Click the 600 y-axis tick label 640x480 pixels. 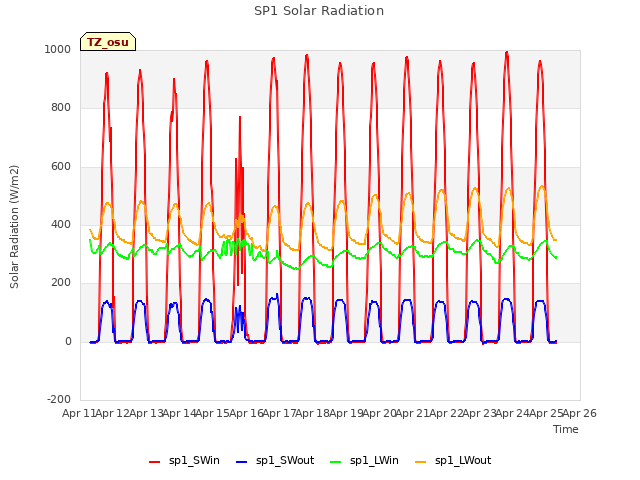pyautogui.click(x=61, y=167)
